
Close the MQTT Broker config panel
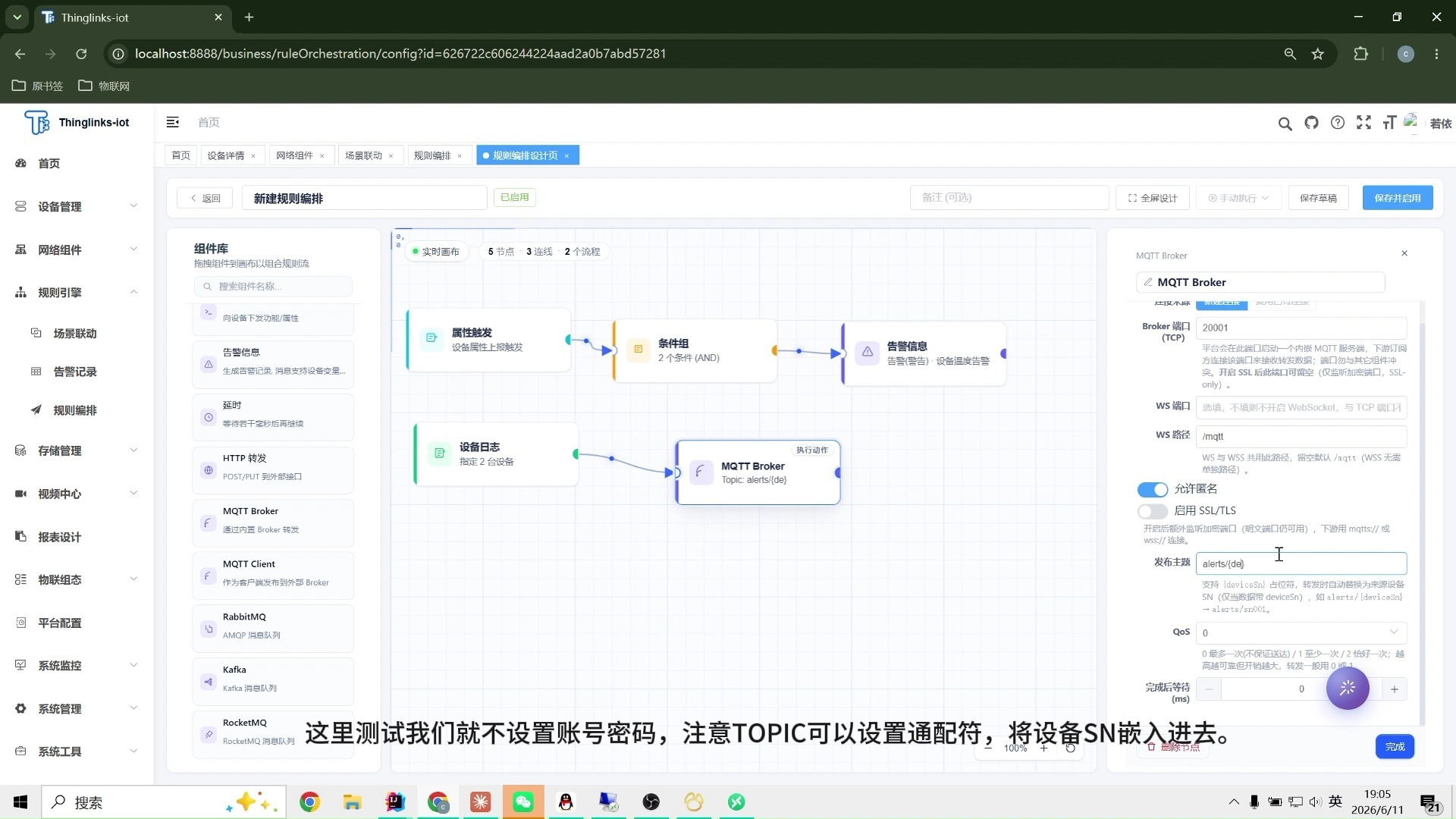[x=1404, y=253]
